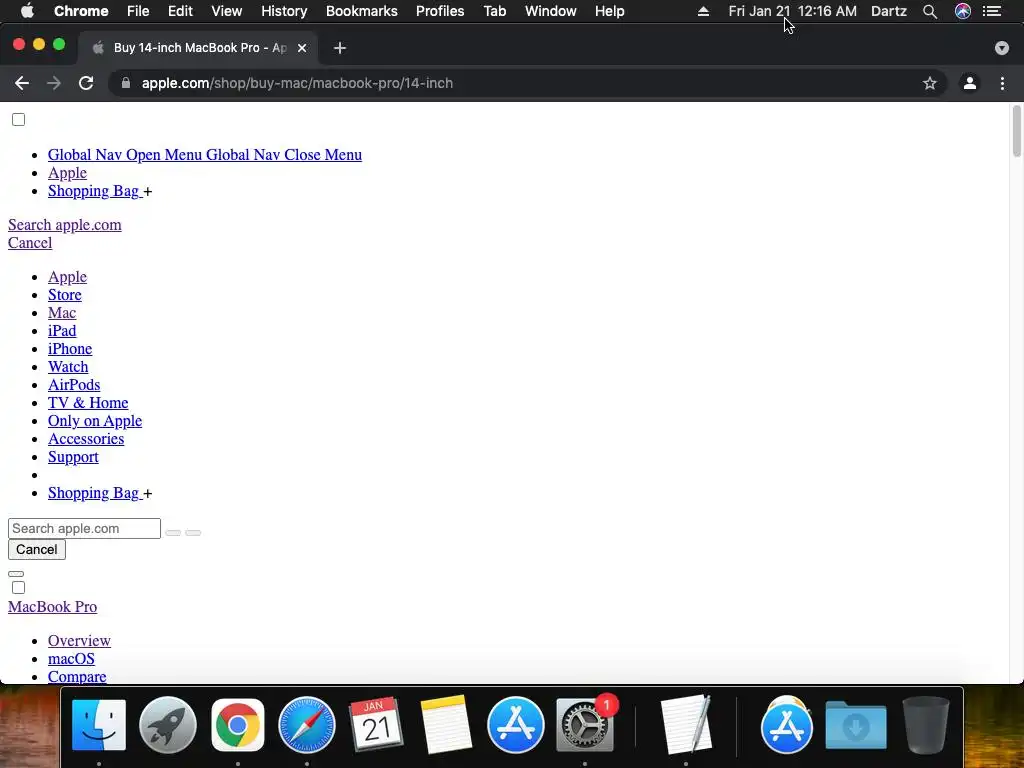
Task: Open Spotlight search in menu bar
Action: [930, 11]
